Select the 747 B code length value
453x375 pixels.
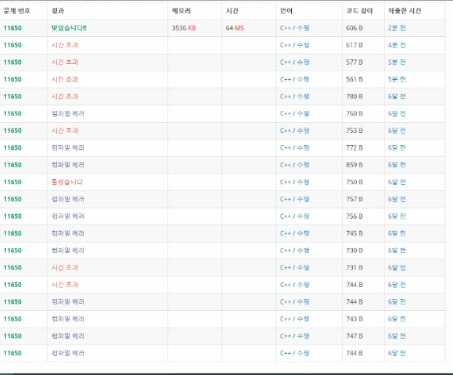click(x=354, y=336)
